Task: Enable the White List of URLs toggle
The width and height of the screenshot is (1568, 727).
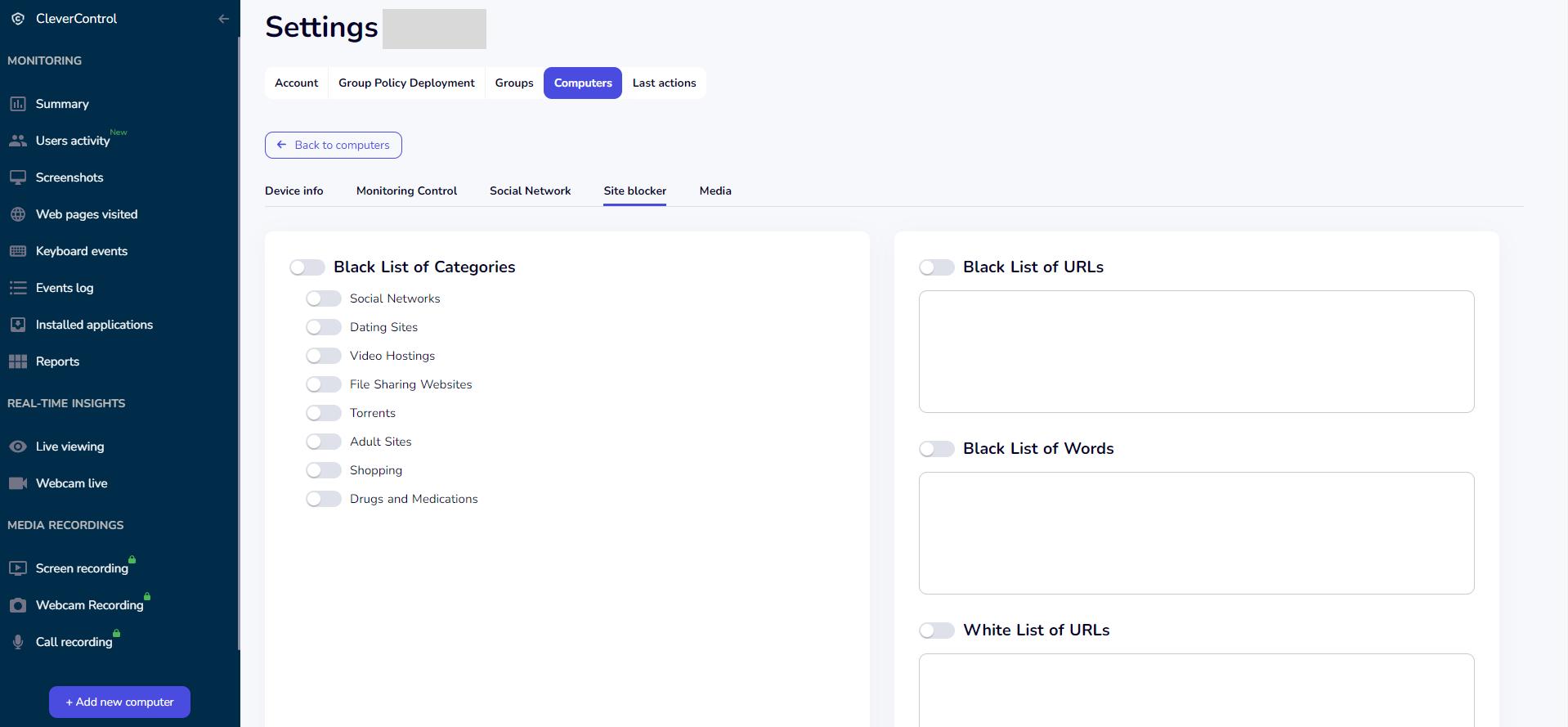Action: coord(937,631)
